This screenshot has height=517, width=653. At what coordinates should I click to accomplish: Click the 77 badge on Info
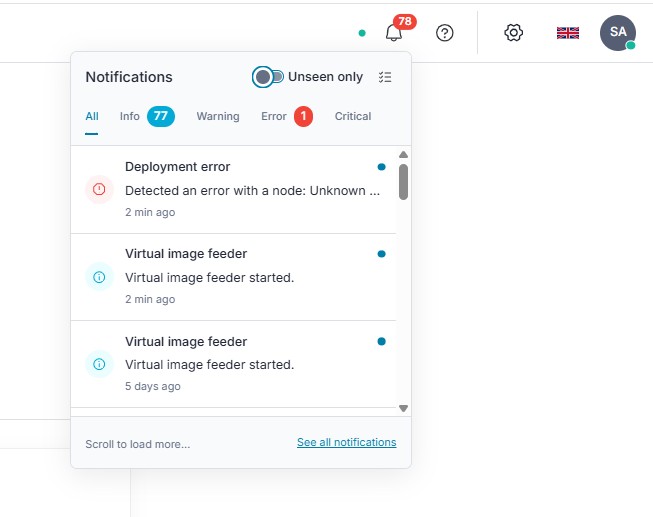click(161, 116)
